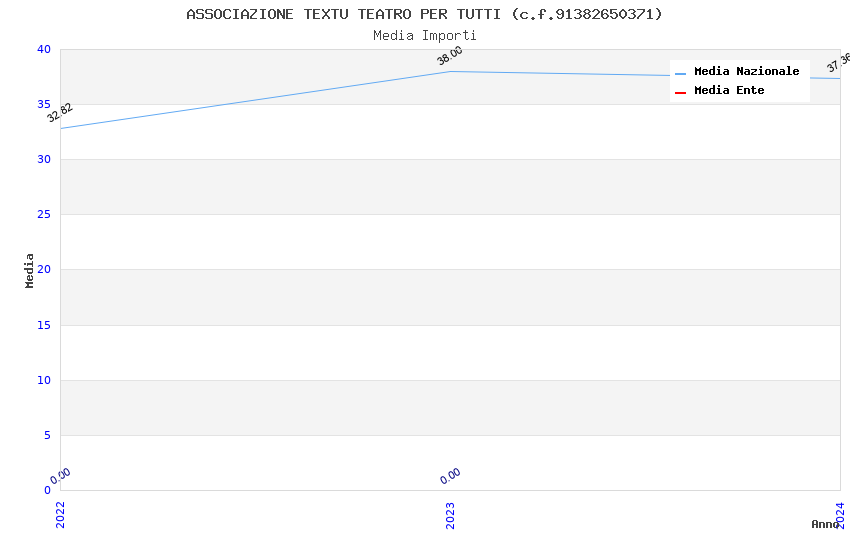Viewport: 850px width, 550px height.
Task: Click the 2023 x-axis year label
Action: (x=450, y=515)
